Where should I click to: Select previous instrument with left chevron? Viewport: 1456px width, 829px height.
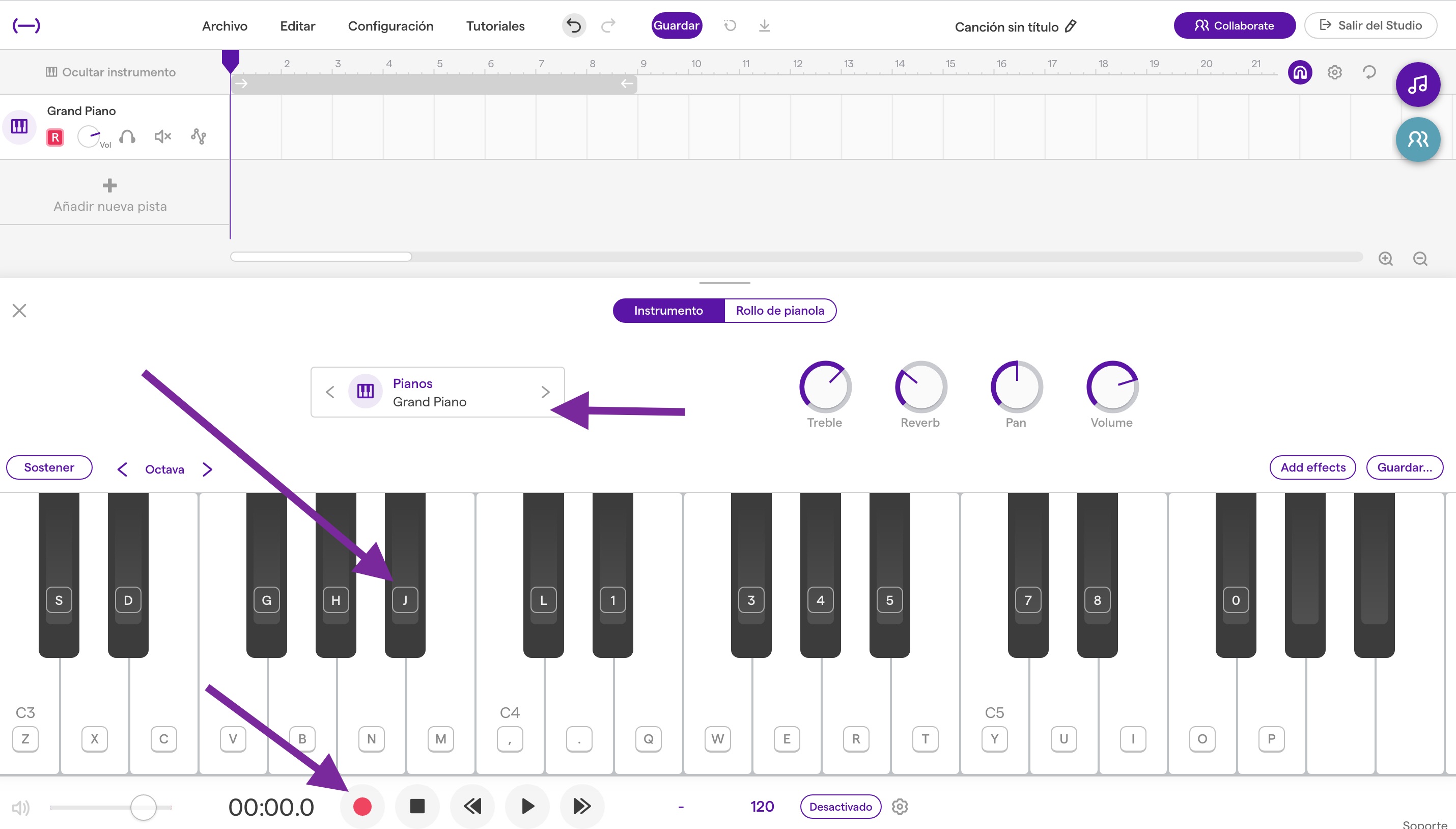click(329, 392)
